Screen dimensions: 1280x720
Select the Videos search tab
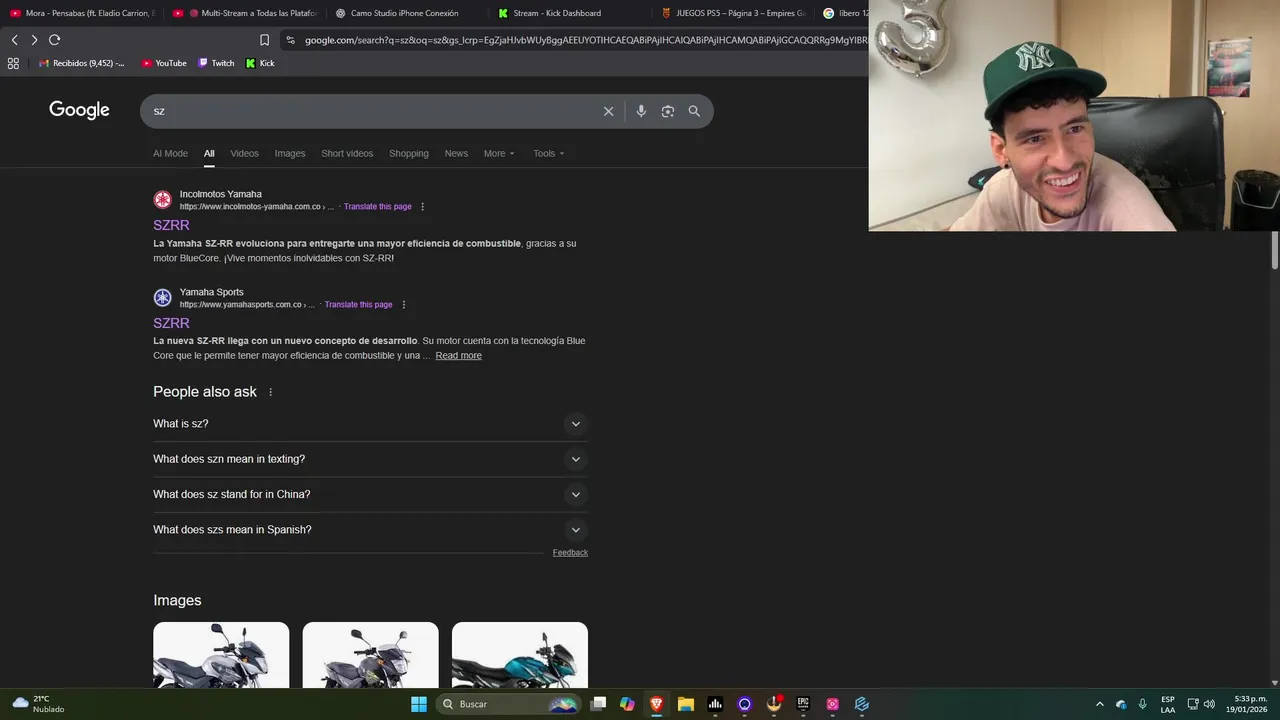coord(244,153)
